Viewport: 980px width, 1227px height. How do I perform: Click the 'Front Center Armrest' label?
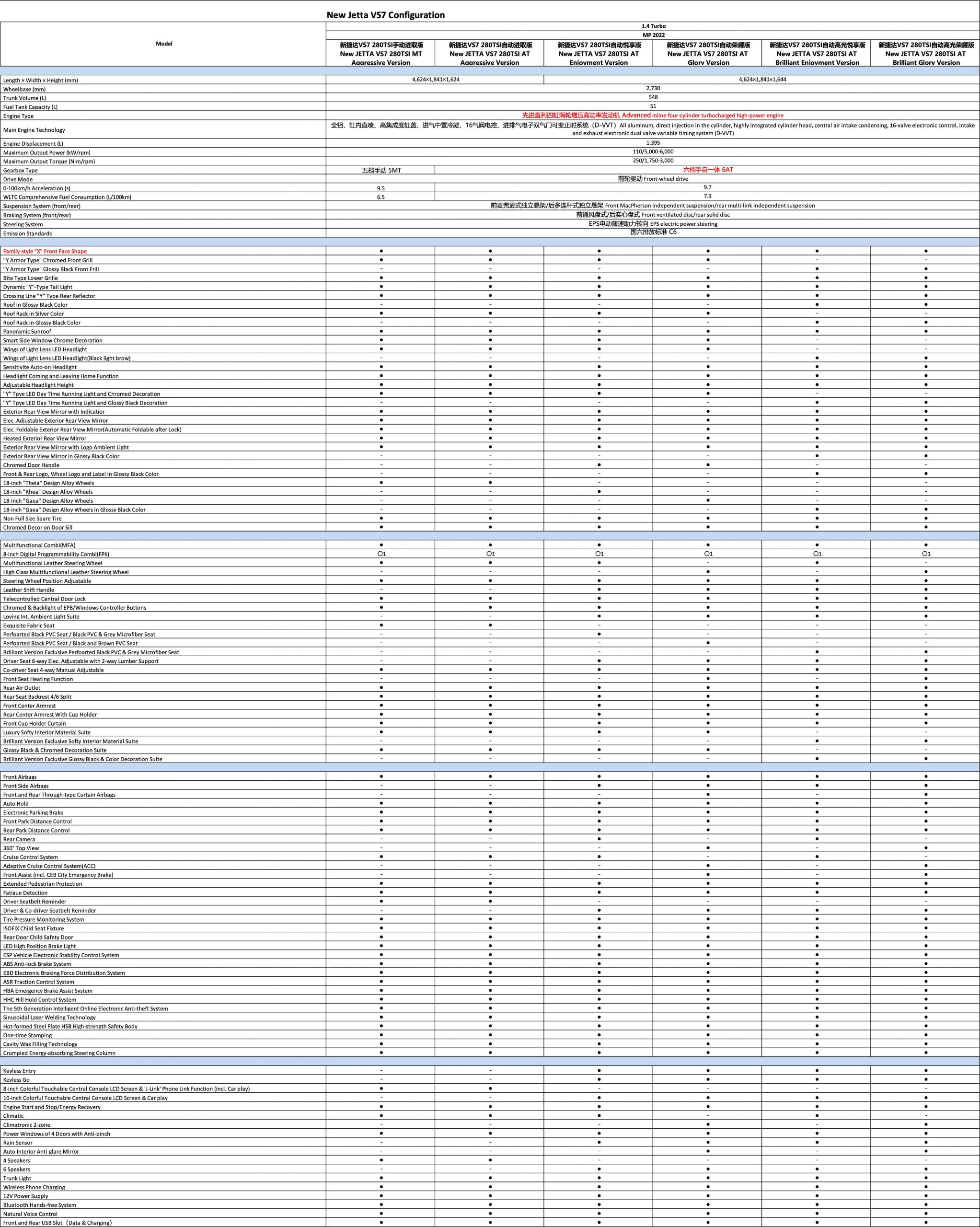click(30, 706)
